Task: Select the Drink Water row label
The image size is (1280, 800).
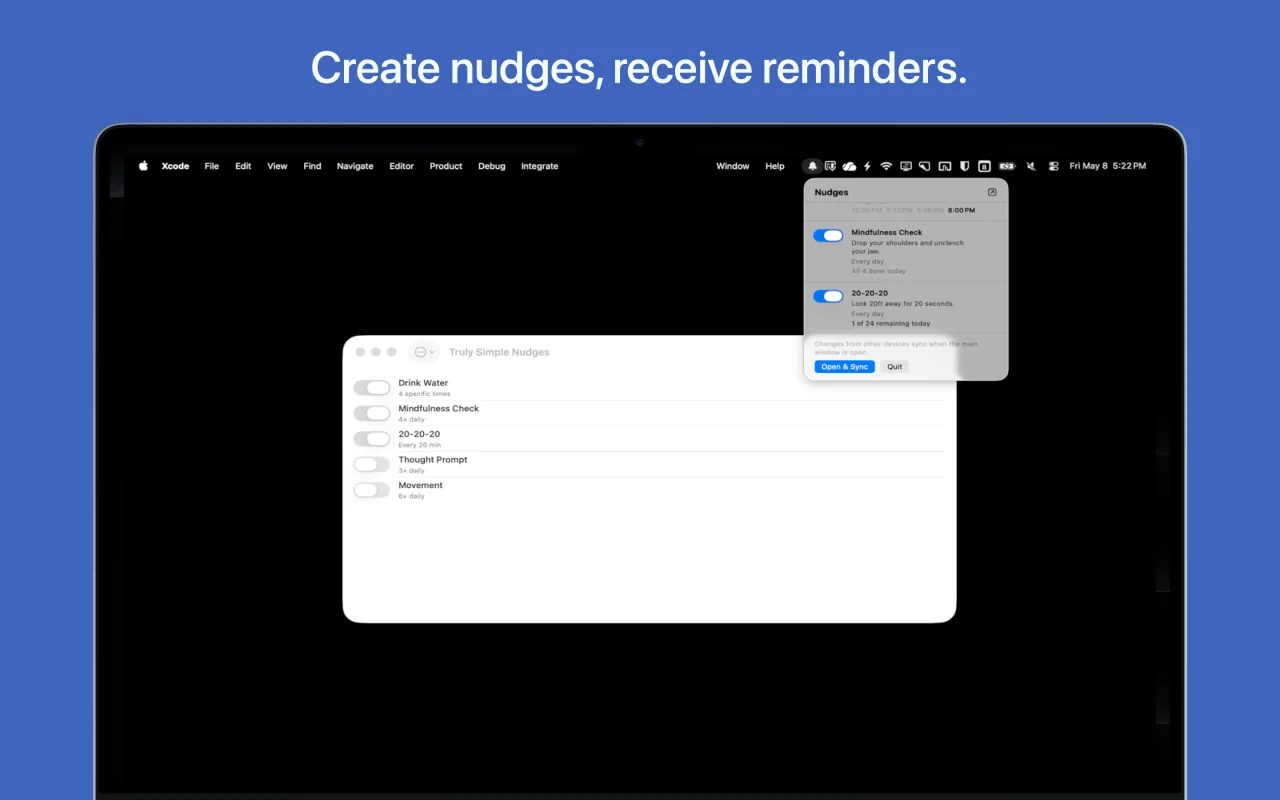Action: coord(423,383)
